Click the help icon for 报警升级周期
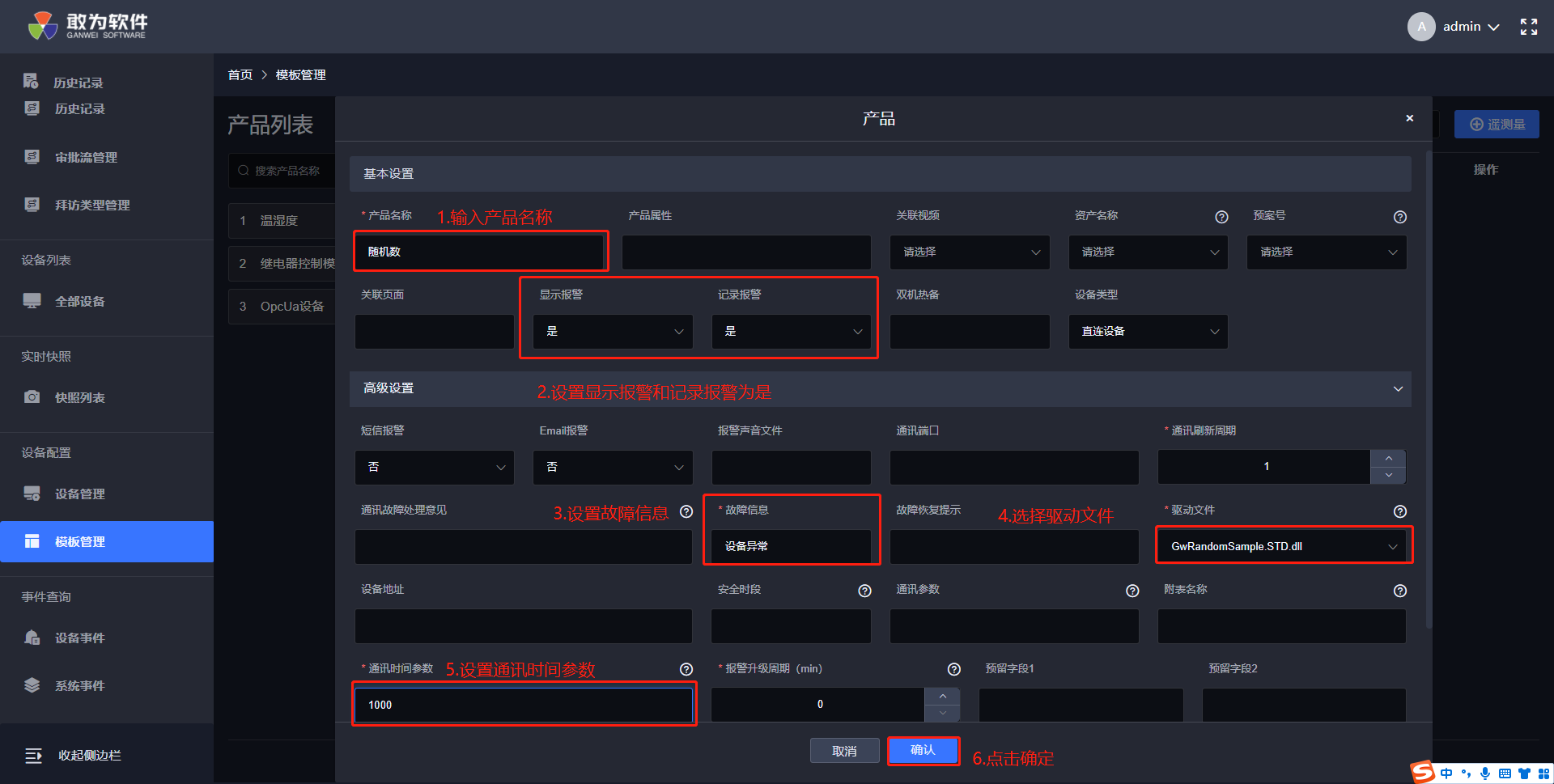Screen dimensions: 1554x784 click(x=953, y=669)
